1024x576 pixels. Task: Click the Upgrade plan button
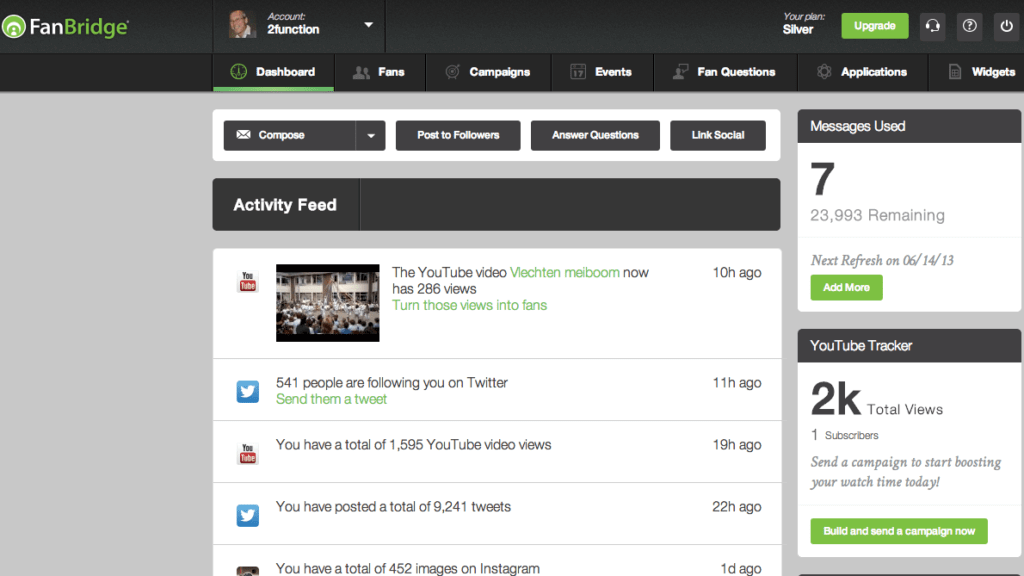[x=874, y=26]
